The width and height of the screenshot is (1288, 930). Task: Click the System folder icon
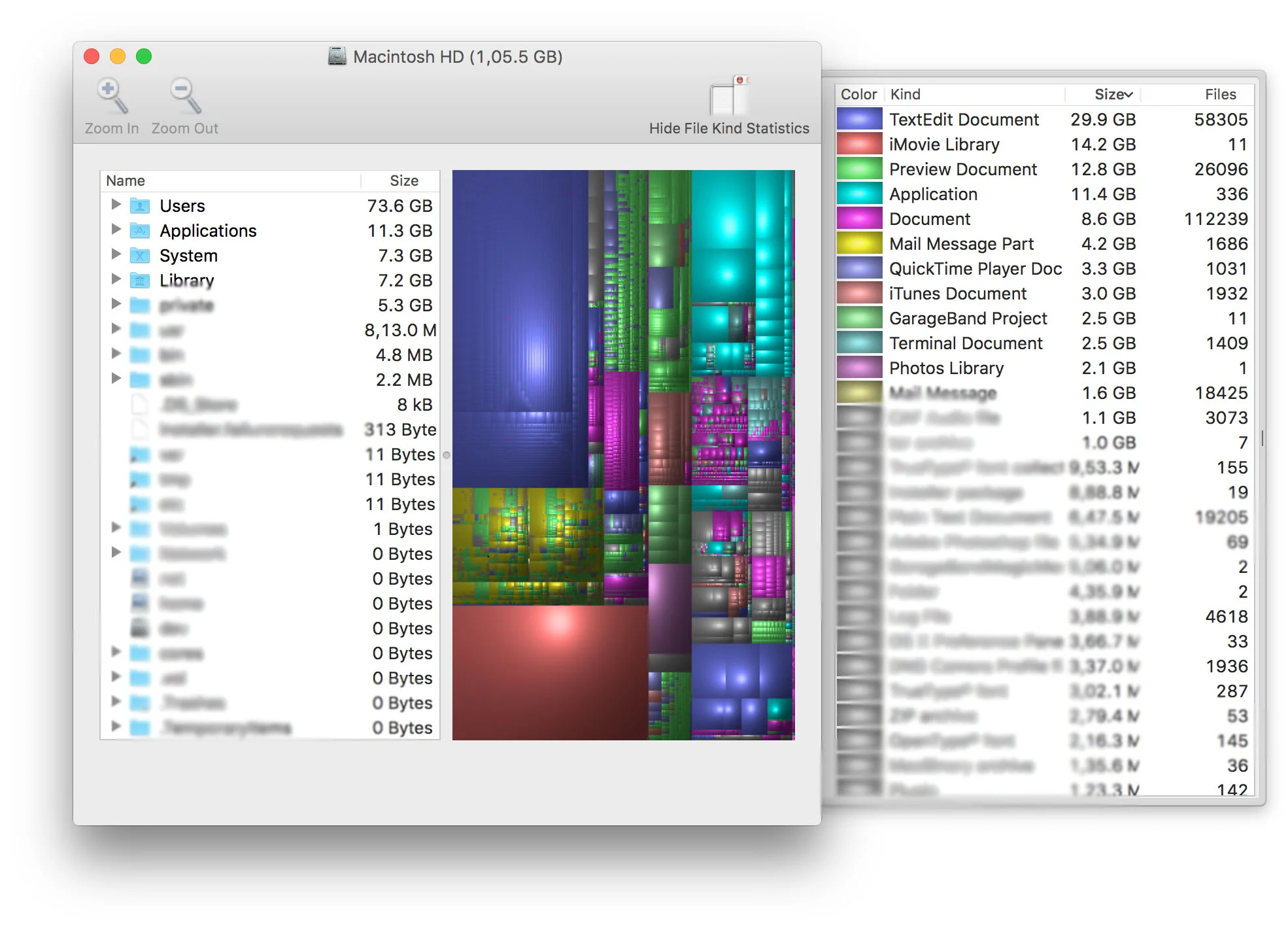[x=140, y=255]
